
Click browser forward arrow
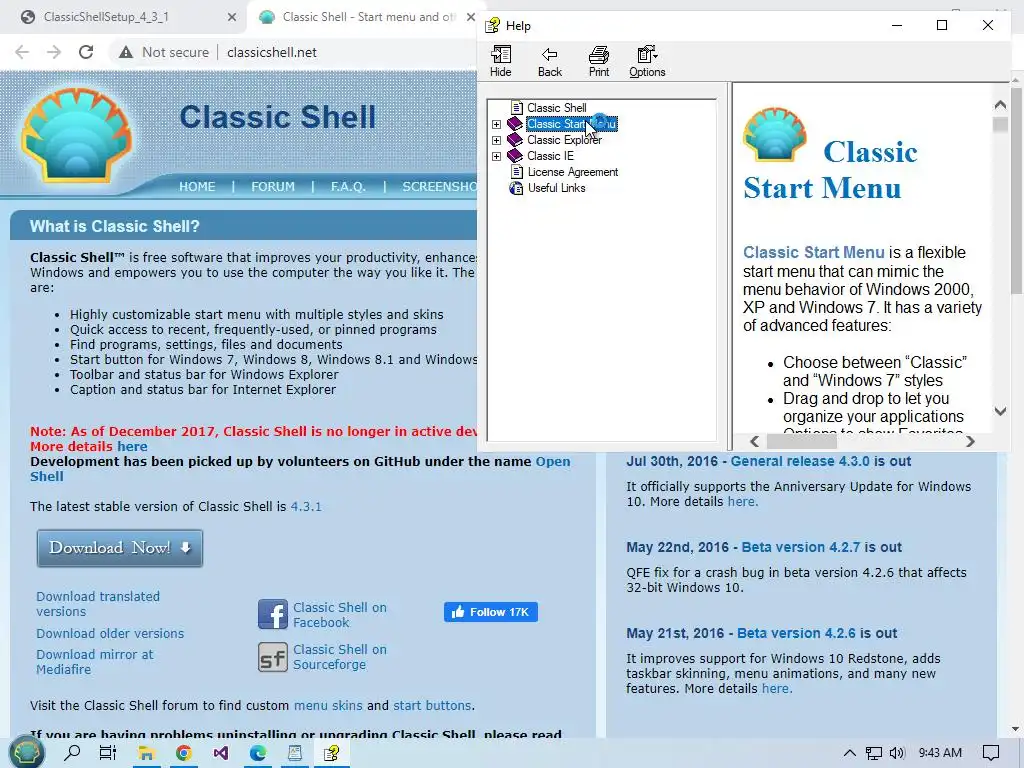pyautogui.click(x=54, y=52)
